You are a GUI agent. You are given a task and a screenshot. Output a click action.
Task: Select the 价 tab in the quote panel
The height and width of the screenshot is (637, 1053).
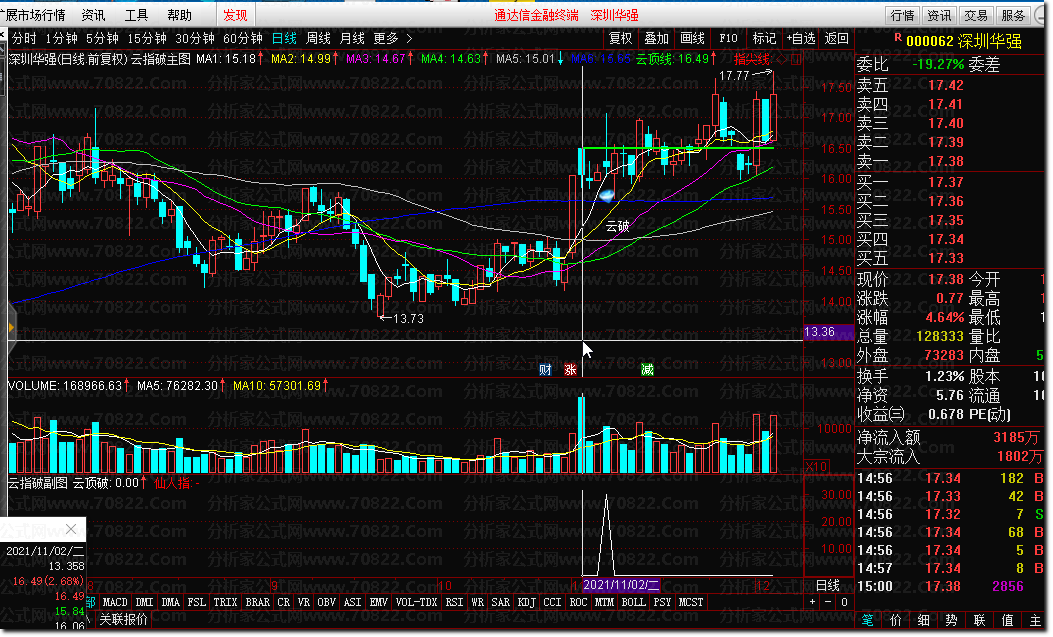(896, 621)
